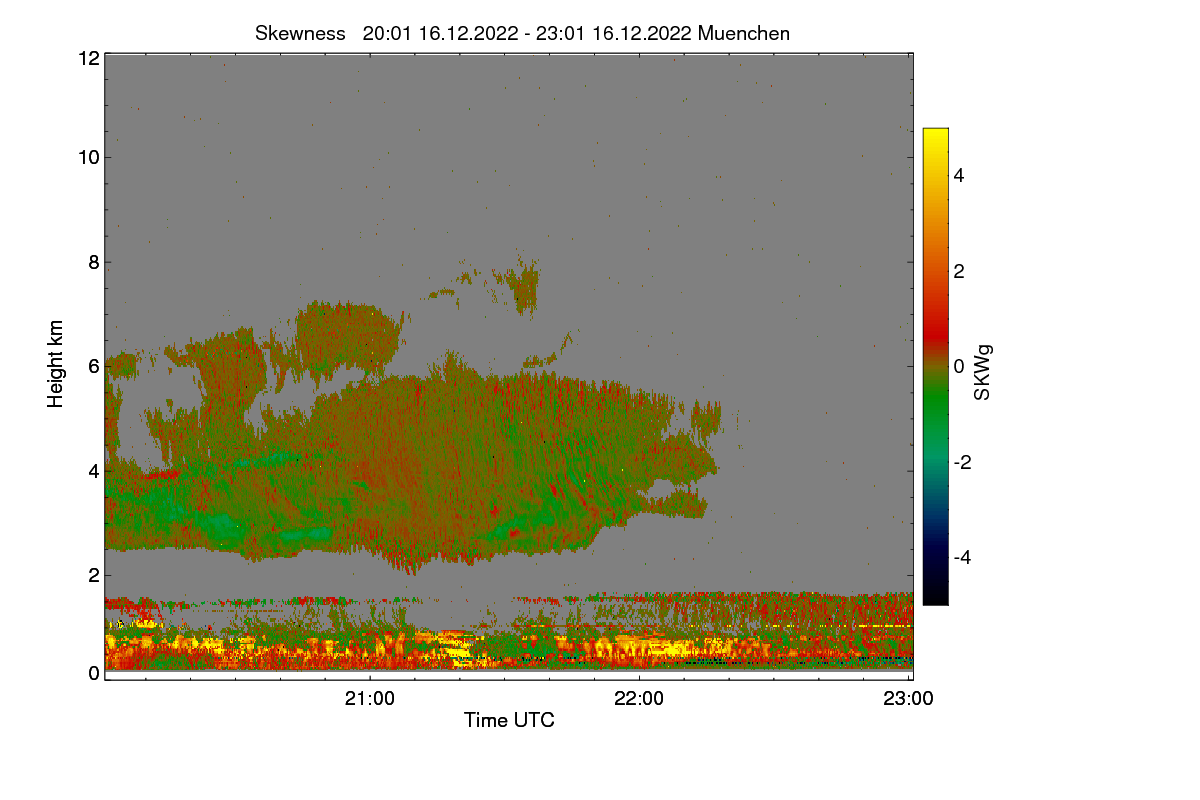The width and height of the screenshot is (1200, 800).
Task: Click the plot title 'Skewness 20:01 16.12.2022 - 23:01 16.12.2022 Muenchen'
Action: (x=523, y=33)
